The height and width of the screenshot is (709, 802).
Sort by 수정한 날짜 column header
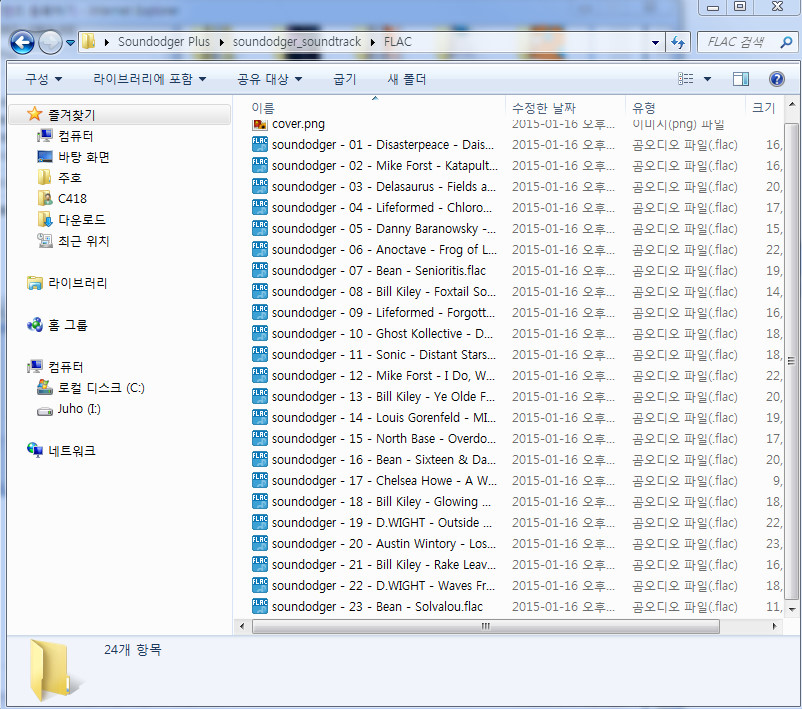click(544, 108)
